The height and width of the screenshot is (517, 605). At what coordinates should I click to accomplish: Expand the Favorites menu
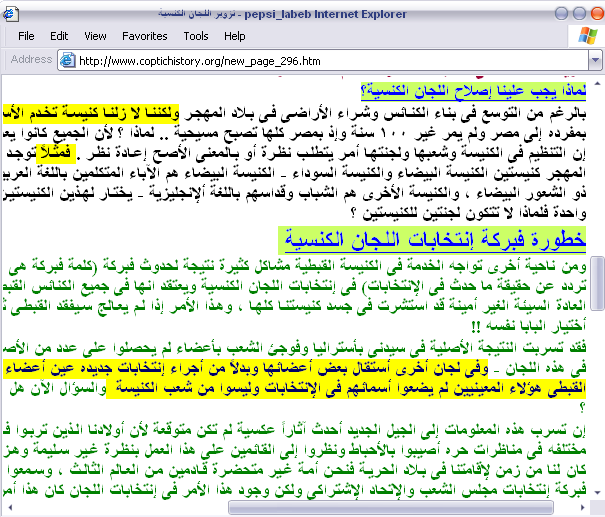tap(145, 36)
